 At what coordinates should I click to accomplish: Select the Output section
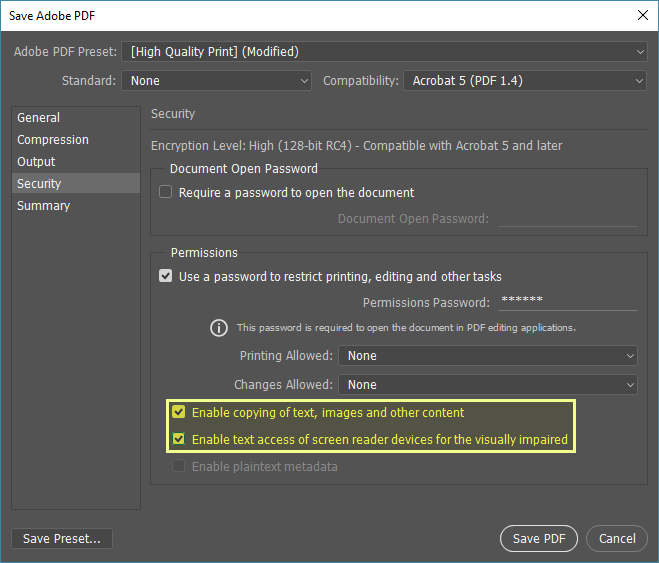37,162
